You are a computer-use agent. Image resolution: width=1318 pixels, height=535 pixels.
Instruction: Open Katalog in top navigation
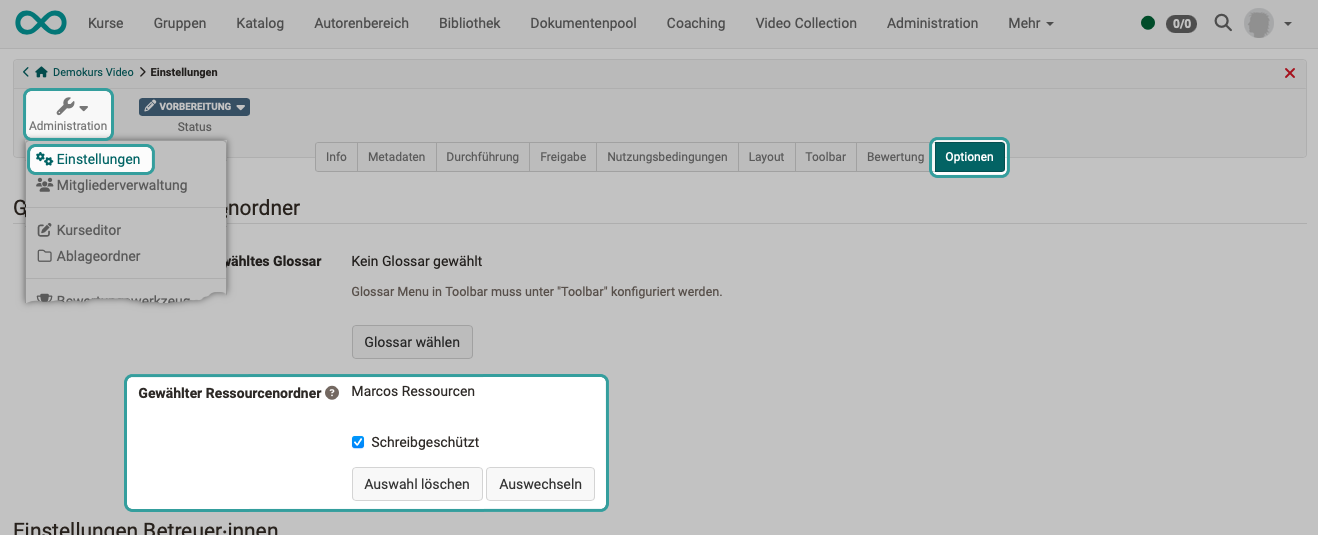(260, 23)
